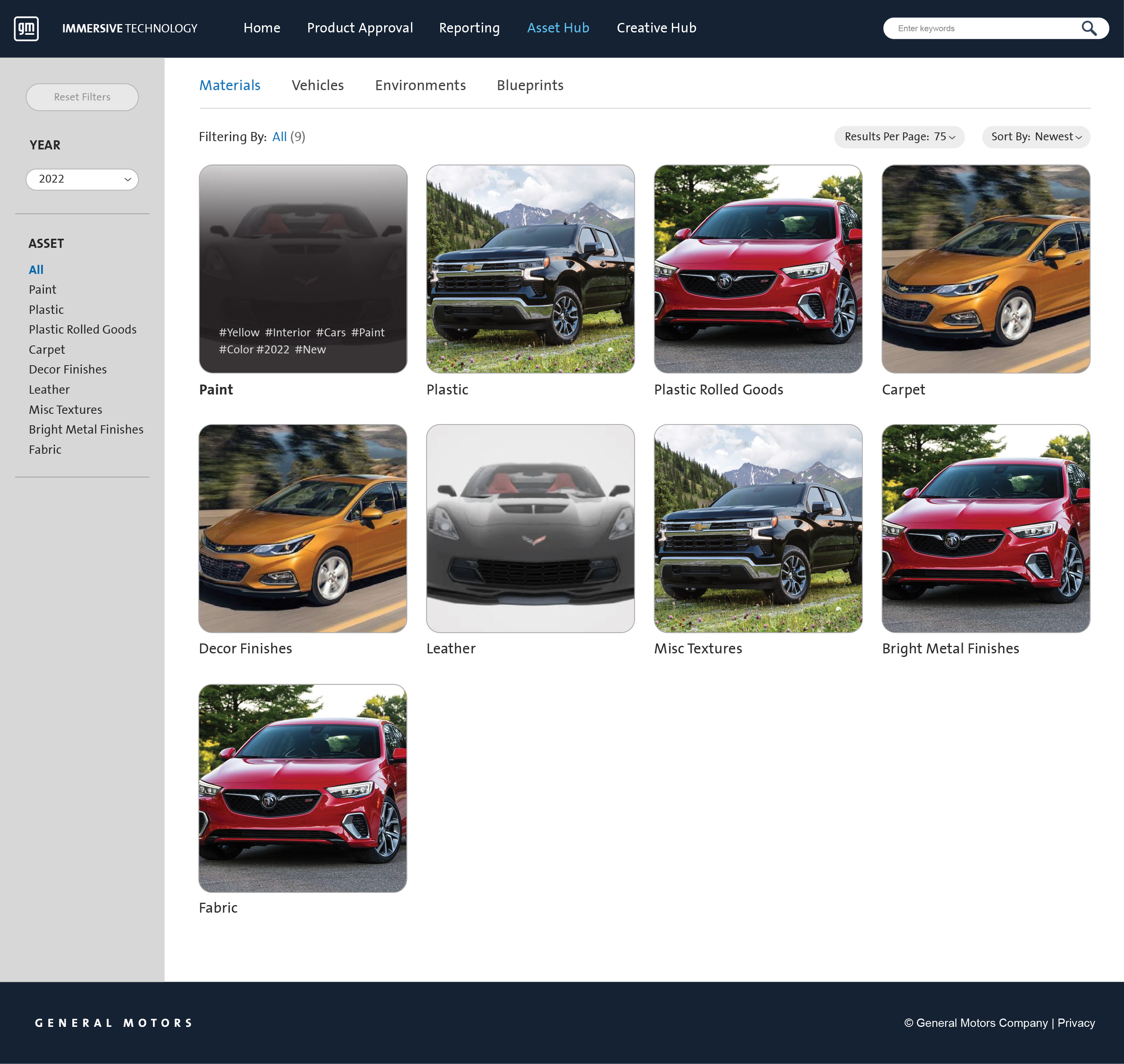
Task: Switch to the Blueprints tab
Action: 530,85
